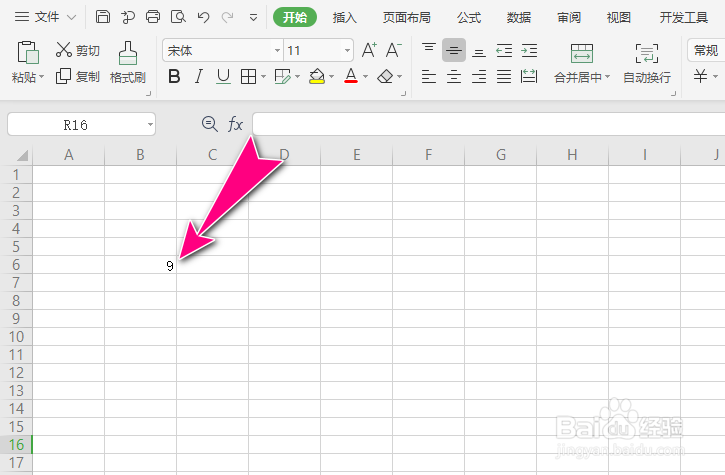
Task: Click the Select All corner triangle
Action: [x=22, y=155]
